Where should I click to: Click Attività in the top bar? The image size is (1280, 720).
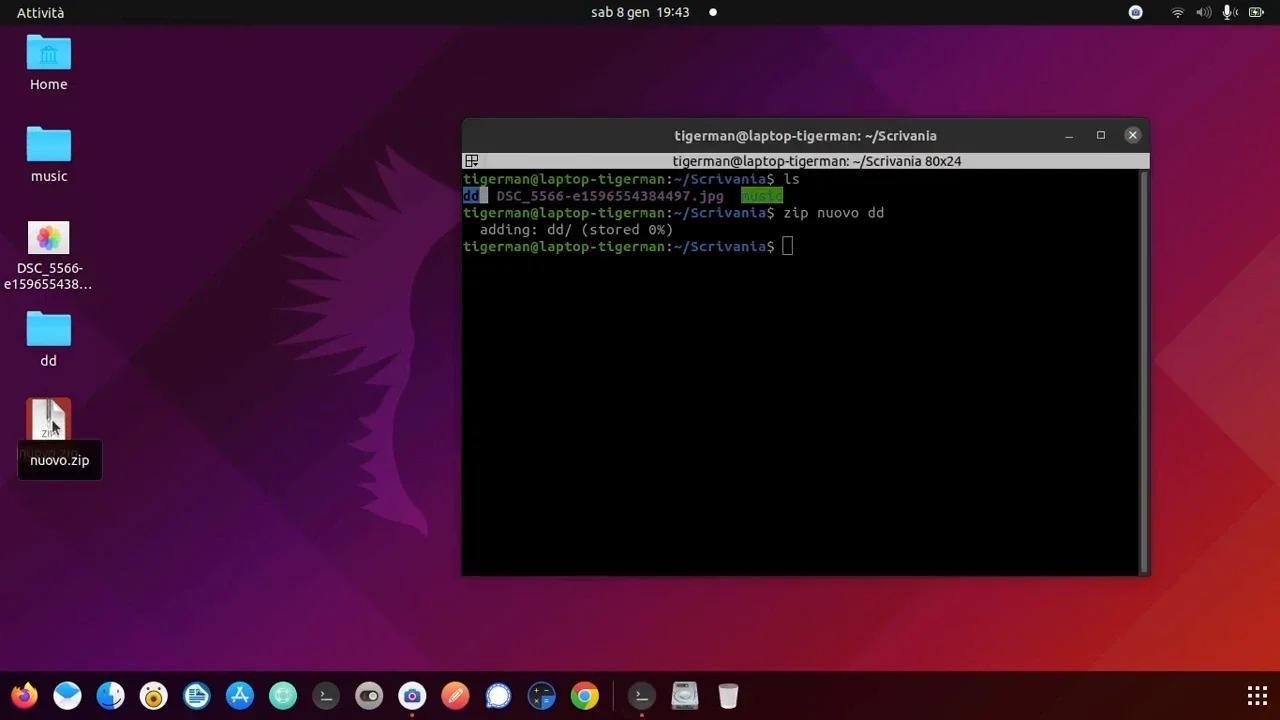40,12
